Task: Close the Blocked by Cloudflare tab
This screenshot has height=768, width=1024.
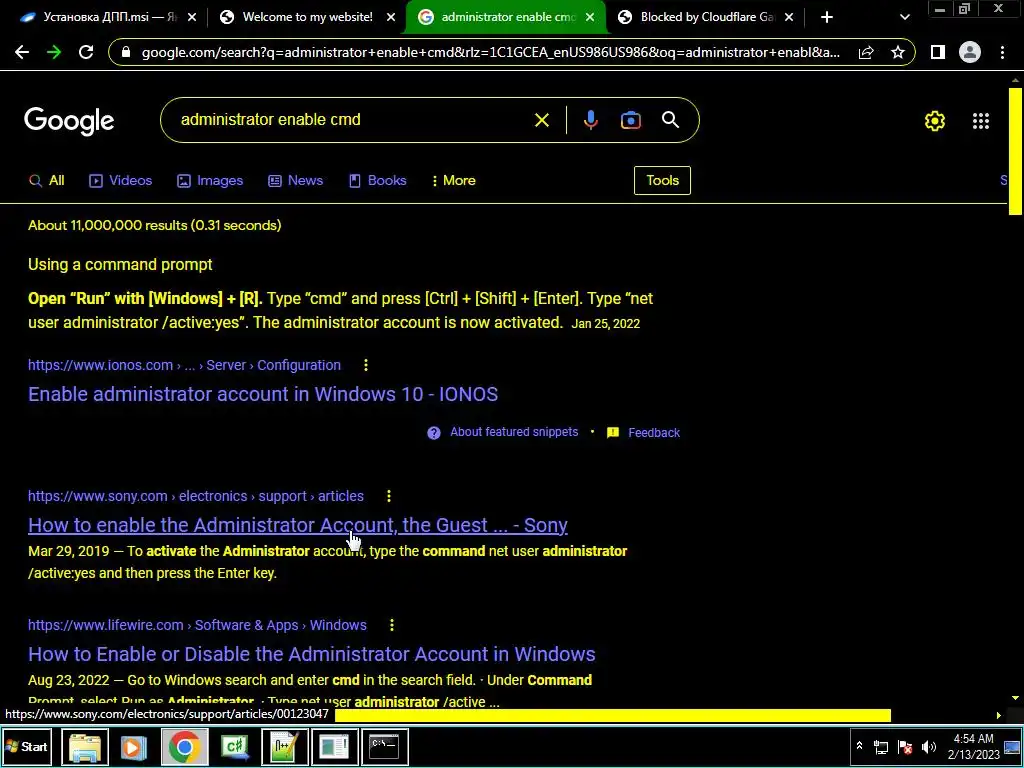Action: tap(789, 18)
